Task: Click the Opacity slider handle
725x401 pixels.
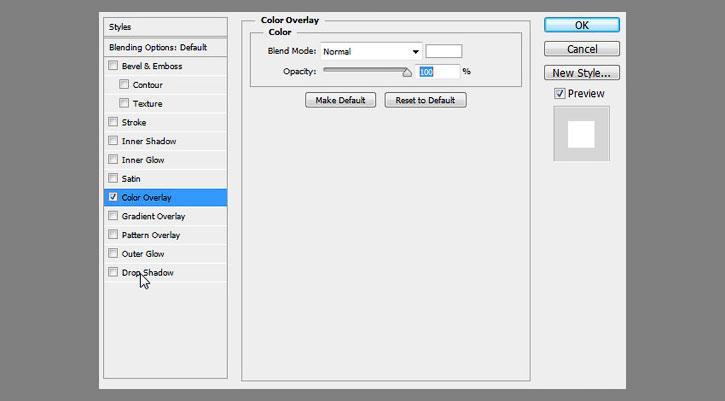Action: pyautogui.click(x=407, y=72)
